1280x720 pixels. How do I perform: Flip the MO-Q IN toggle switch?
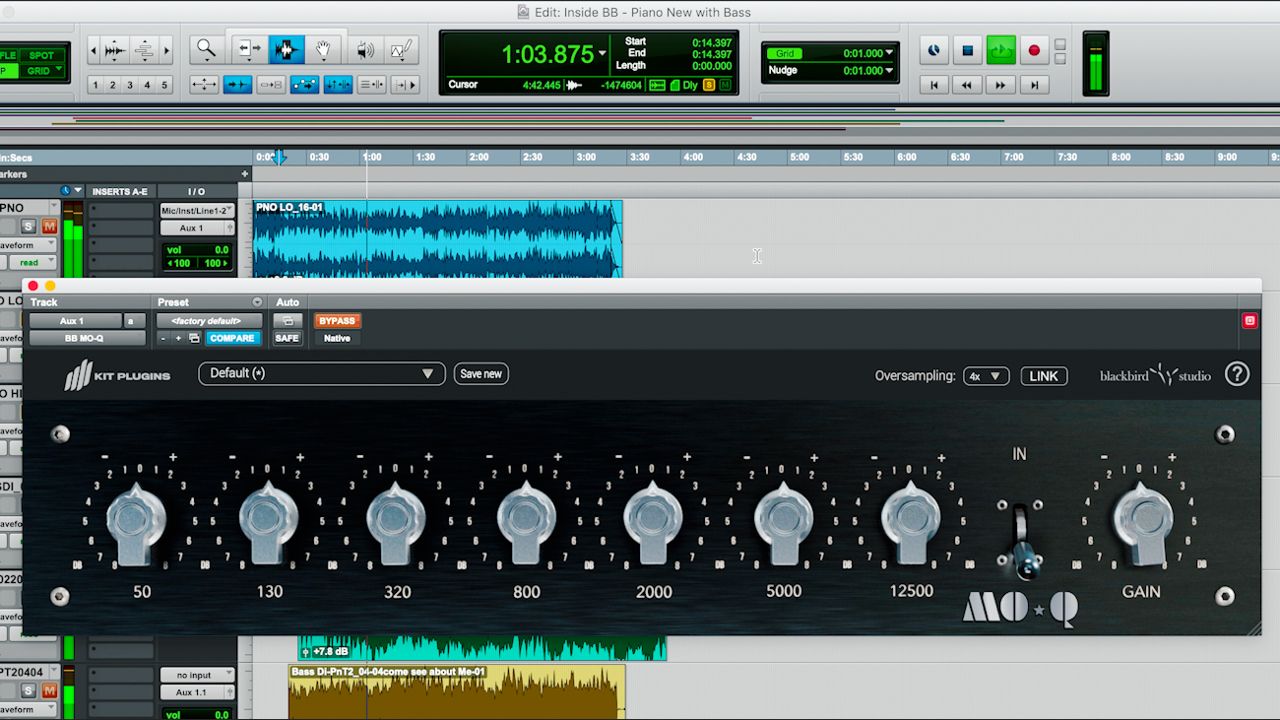click(1020, 540)
